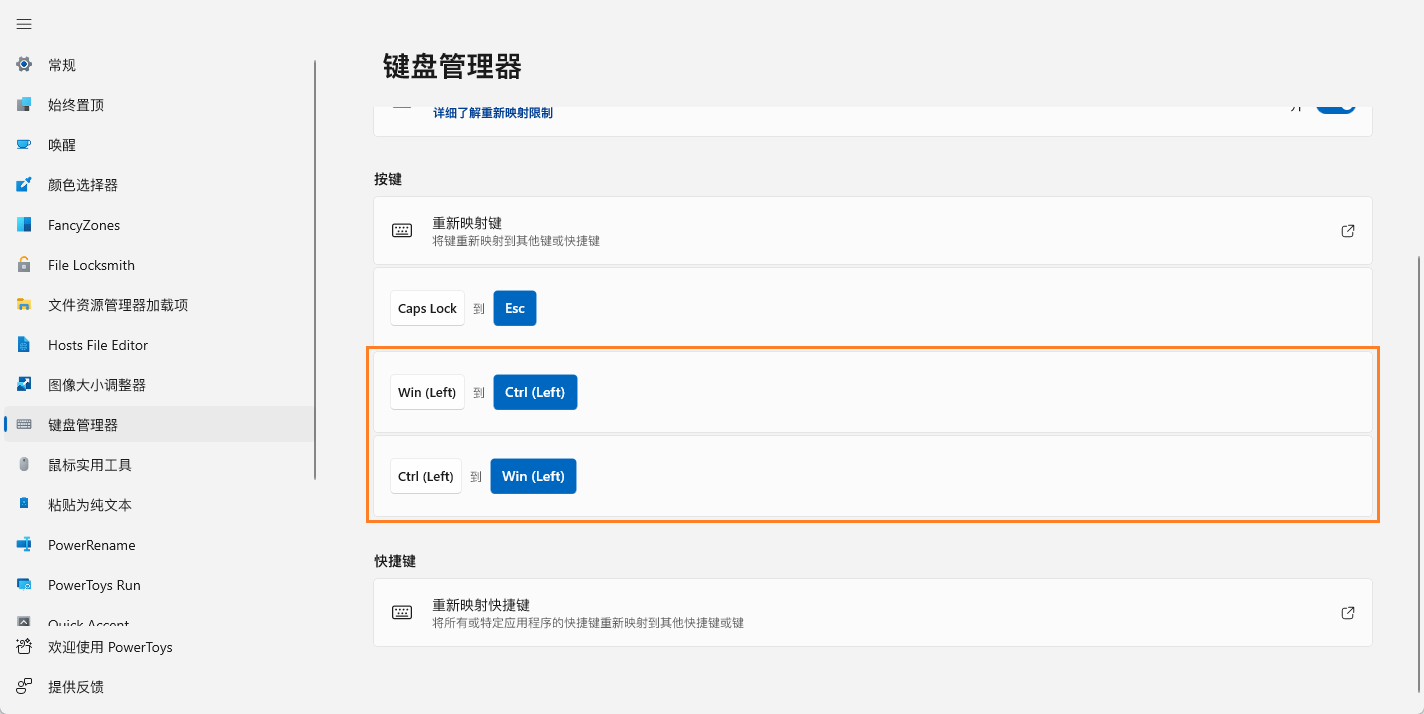Toggle the keyboard manager enable switch
The image size is (1424, 714).
tap(1335, 108)
